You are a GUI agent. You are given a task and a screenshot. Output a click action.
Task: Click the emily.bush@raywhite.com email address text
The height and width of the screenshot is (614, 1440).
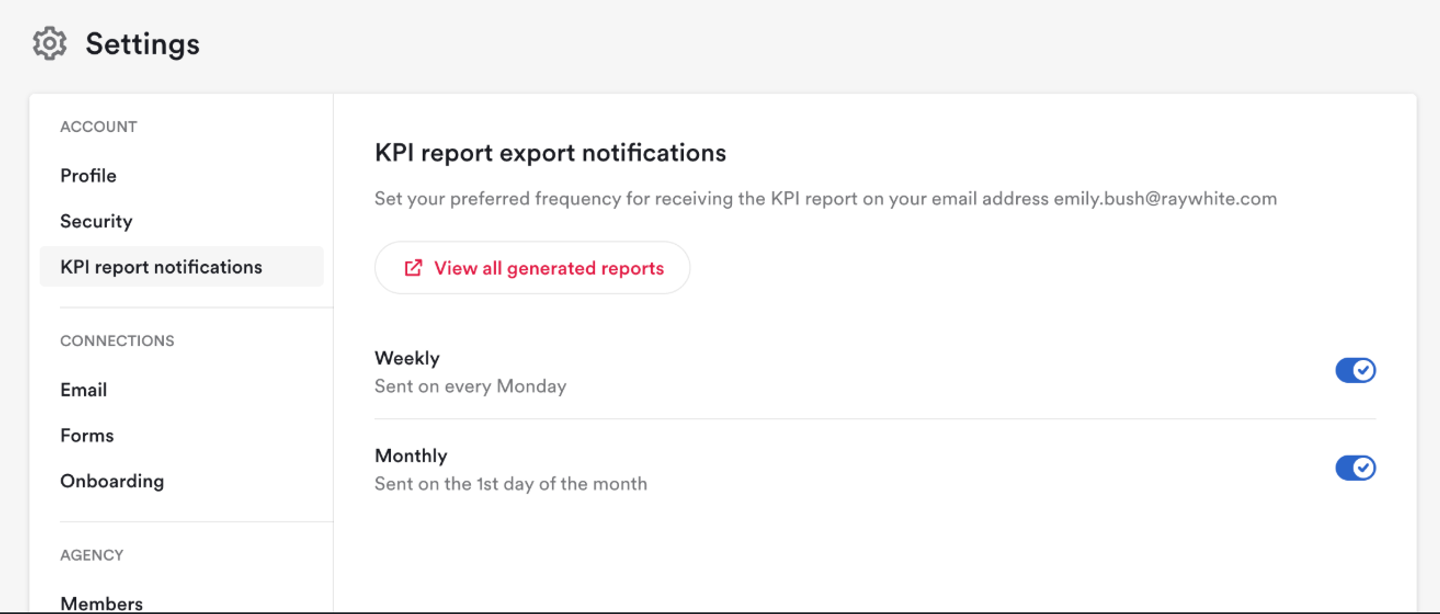coord(1165,199)
